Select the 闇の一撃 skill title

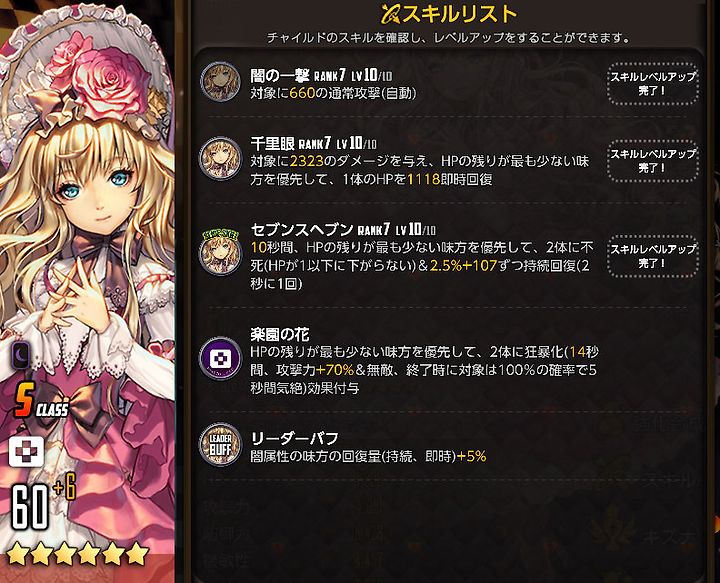point(280,75)
